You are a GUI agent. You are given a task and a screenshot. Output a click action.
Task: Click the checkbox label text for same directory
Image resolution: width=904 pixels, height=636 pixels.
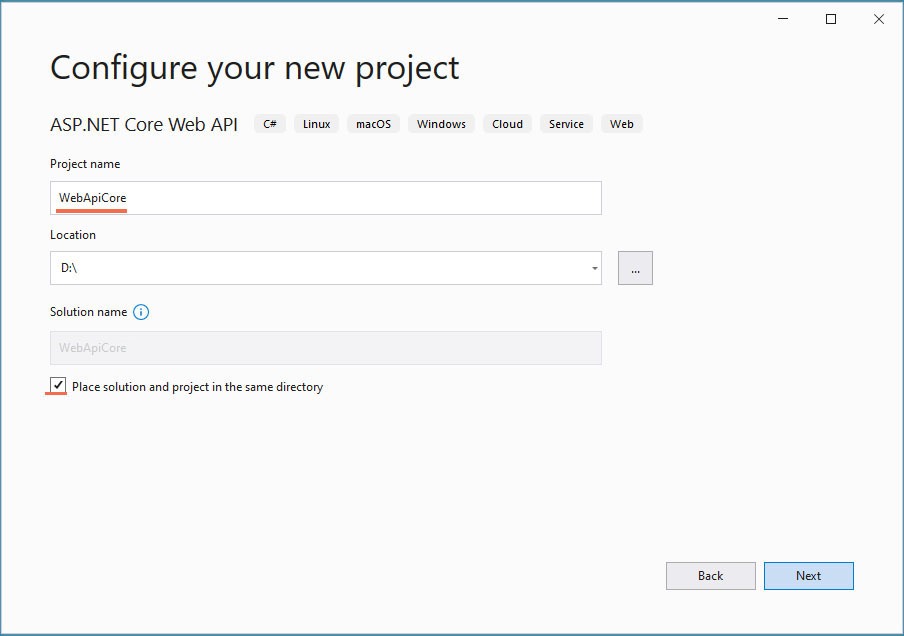[x=197, y=387]
